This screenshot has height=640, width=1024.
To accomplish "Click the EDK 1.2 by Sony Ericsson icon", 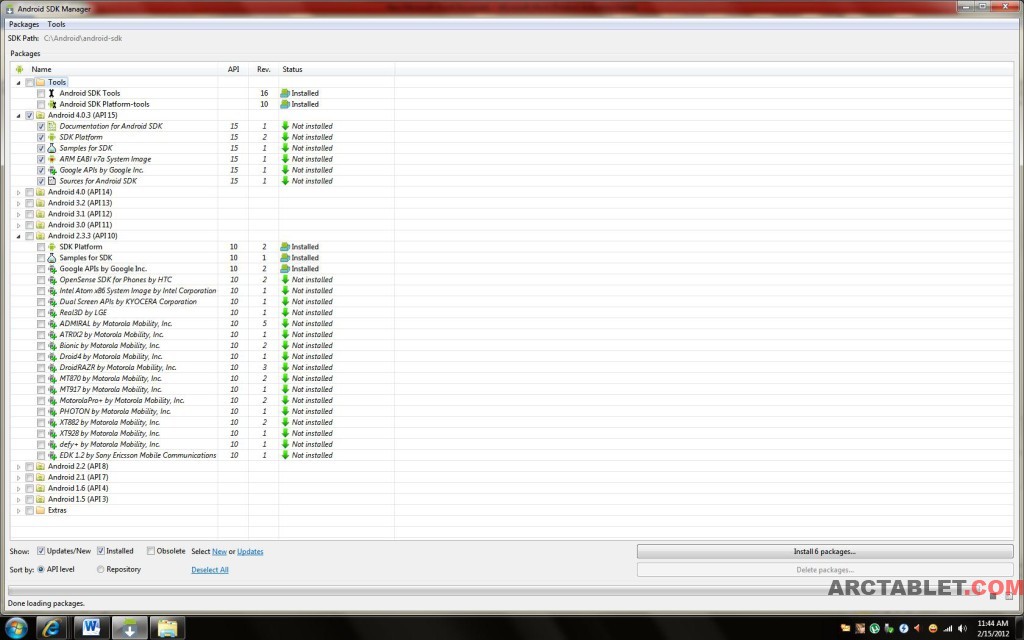I will tap(52, 455).
